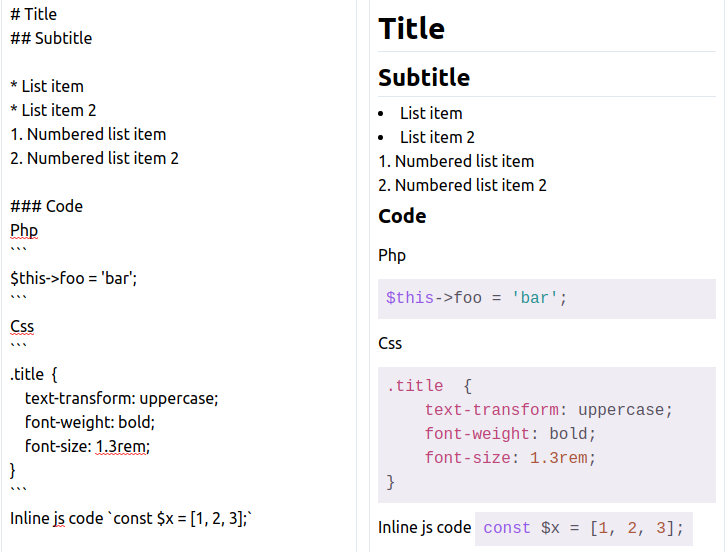Click the underlined 'Css' word in the editor
The image size is (727, 552).
coord(22,326)
